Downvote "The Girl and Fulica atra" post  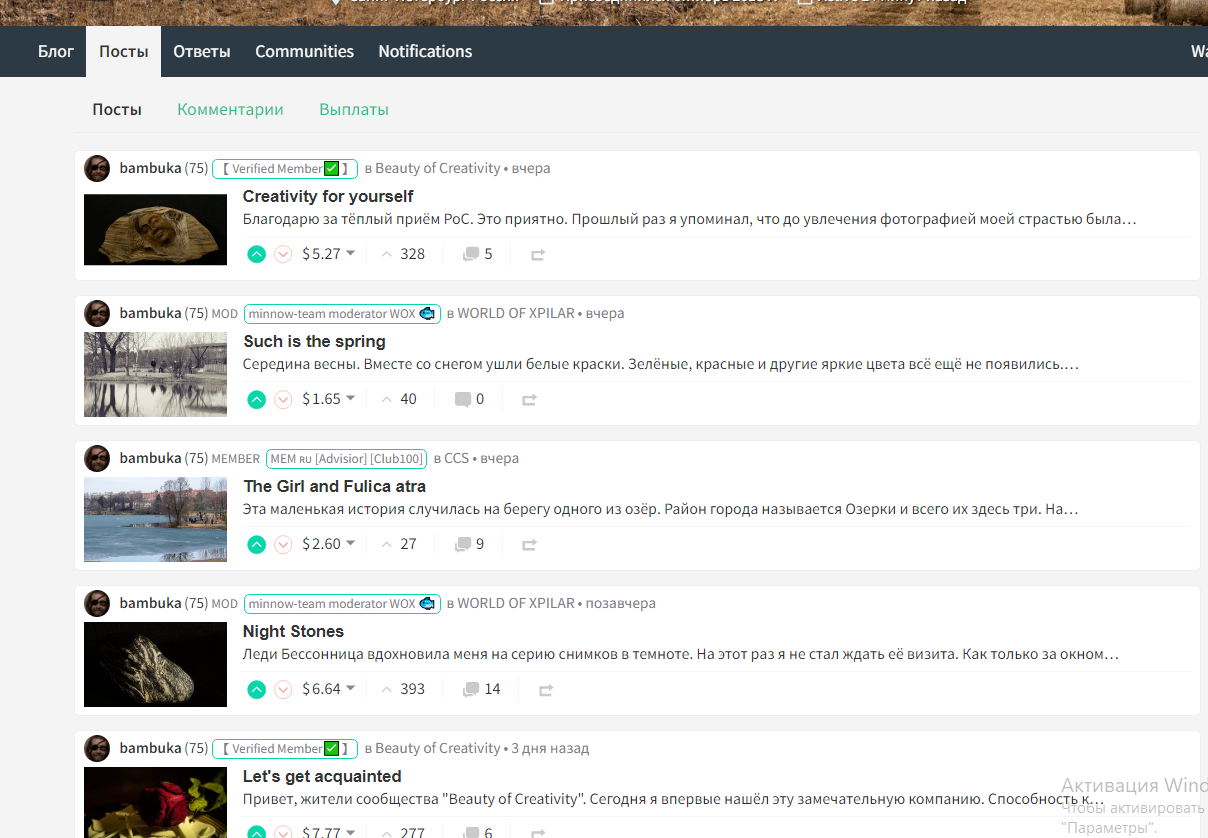[x=283, y=544]
